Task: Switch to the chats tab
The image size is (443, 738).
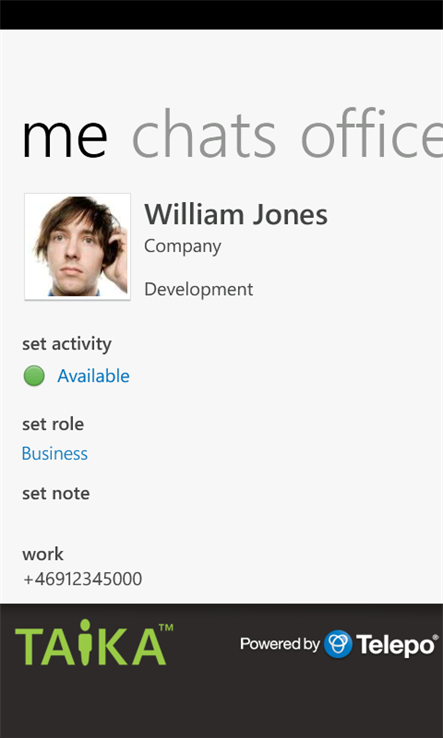Action: point(204,135)
